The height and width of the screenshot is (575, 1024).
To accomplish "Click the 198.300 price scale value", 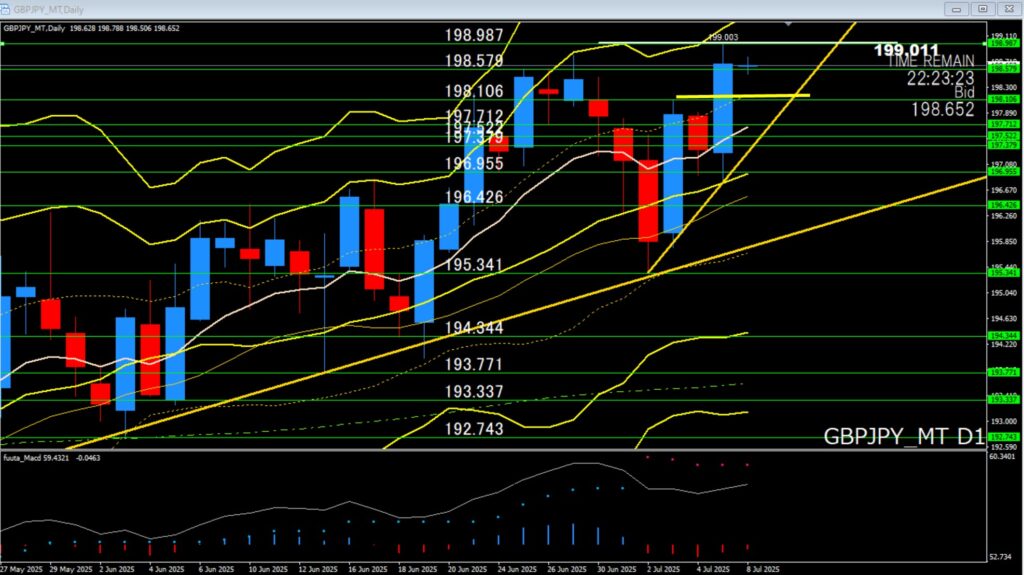I will pos(1004,88).
